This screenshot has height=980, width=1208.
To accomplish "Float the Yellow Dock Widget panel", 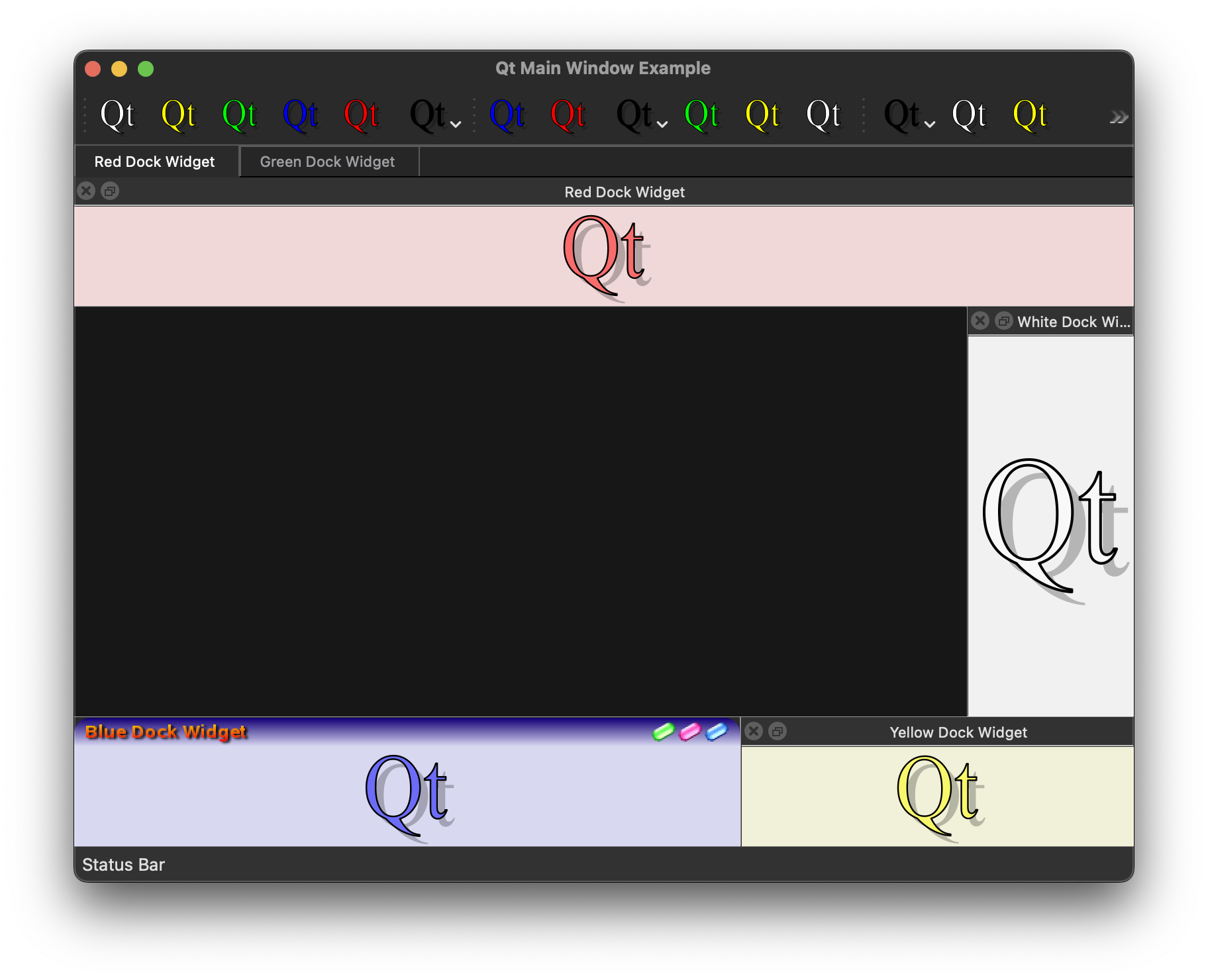I will click(778, 731).
